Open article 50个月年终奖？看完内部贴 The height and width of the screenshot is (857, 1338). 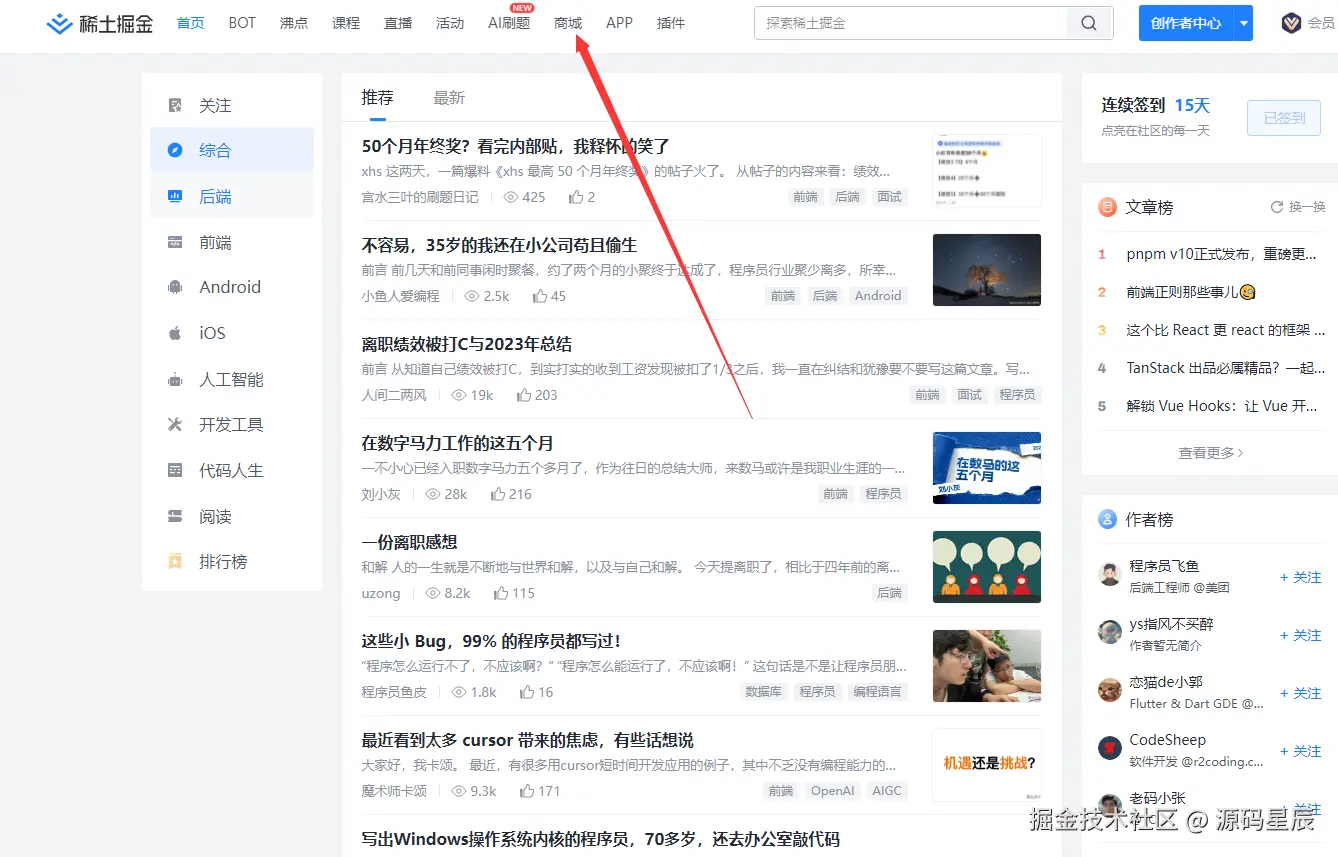pos(516,146)
